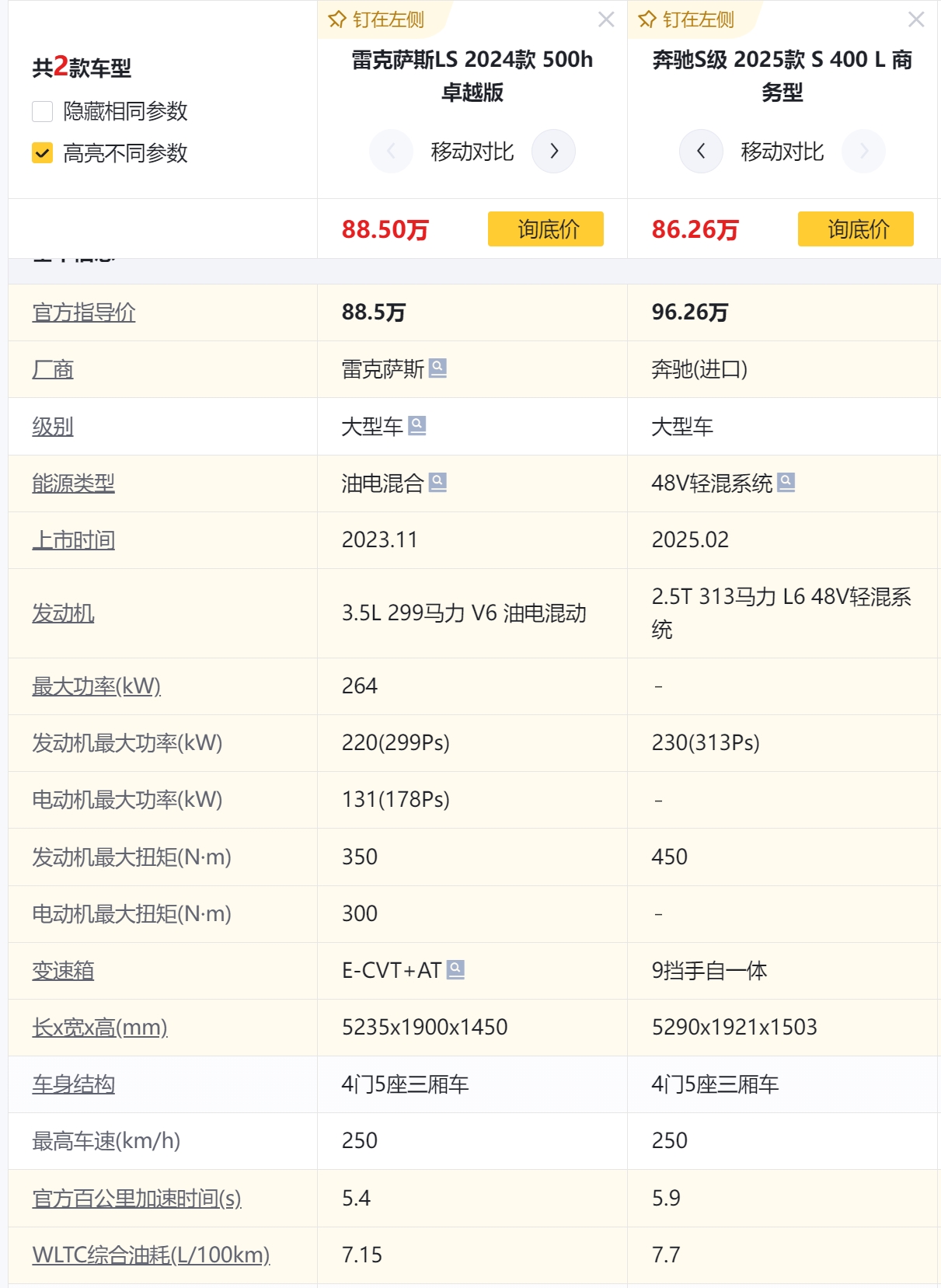
Task: Open the info icon beside 48V轻混系统
Action: click(786, 482)
